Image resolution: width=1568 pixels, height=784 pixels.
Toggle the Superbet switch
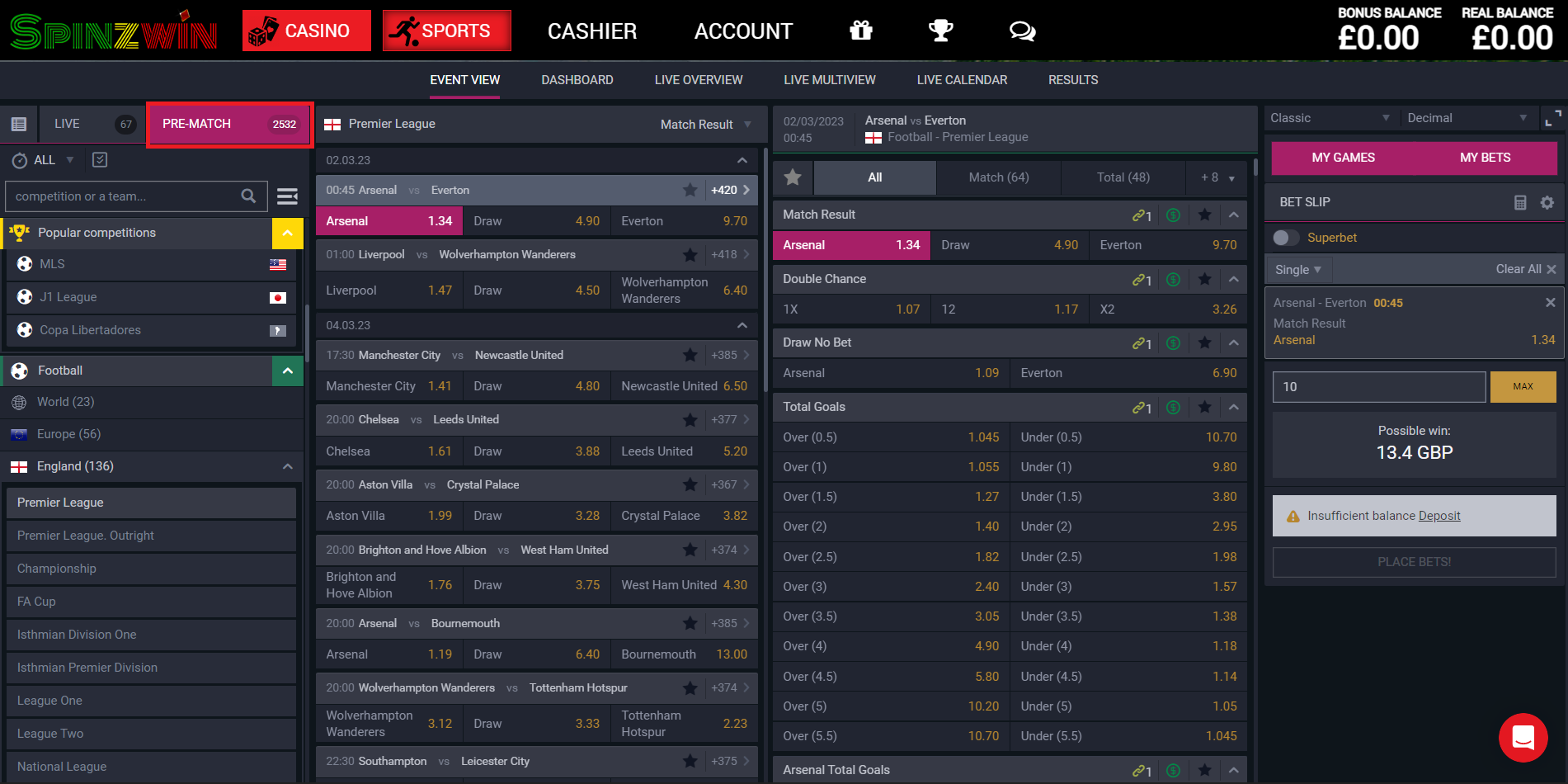click(x=1286, y=238)
